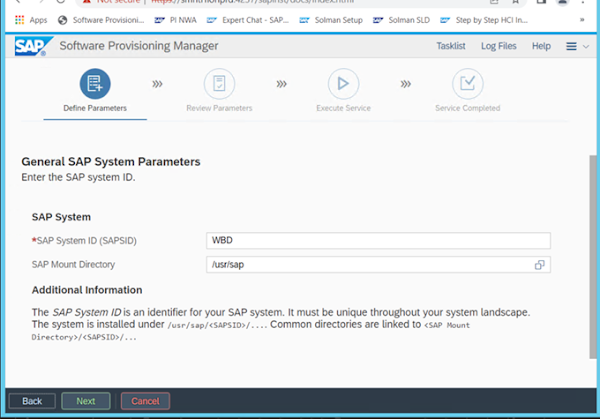This screenshot has height=419, width=600.
Task: Click the SAP System ID (SAPSID) label
Action: 84,241
